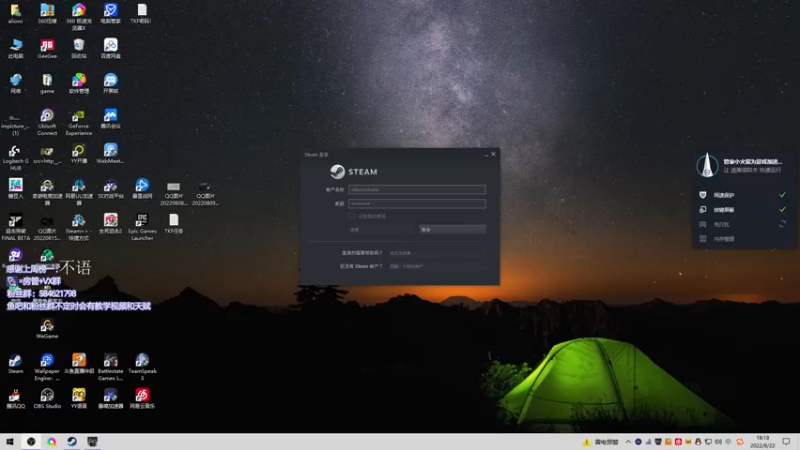
Task: Close the Steam login window
Action: tap(493, 154)
